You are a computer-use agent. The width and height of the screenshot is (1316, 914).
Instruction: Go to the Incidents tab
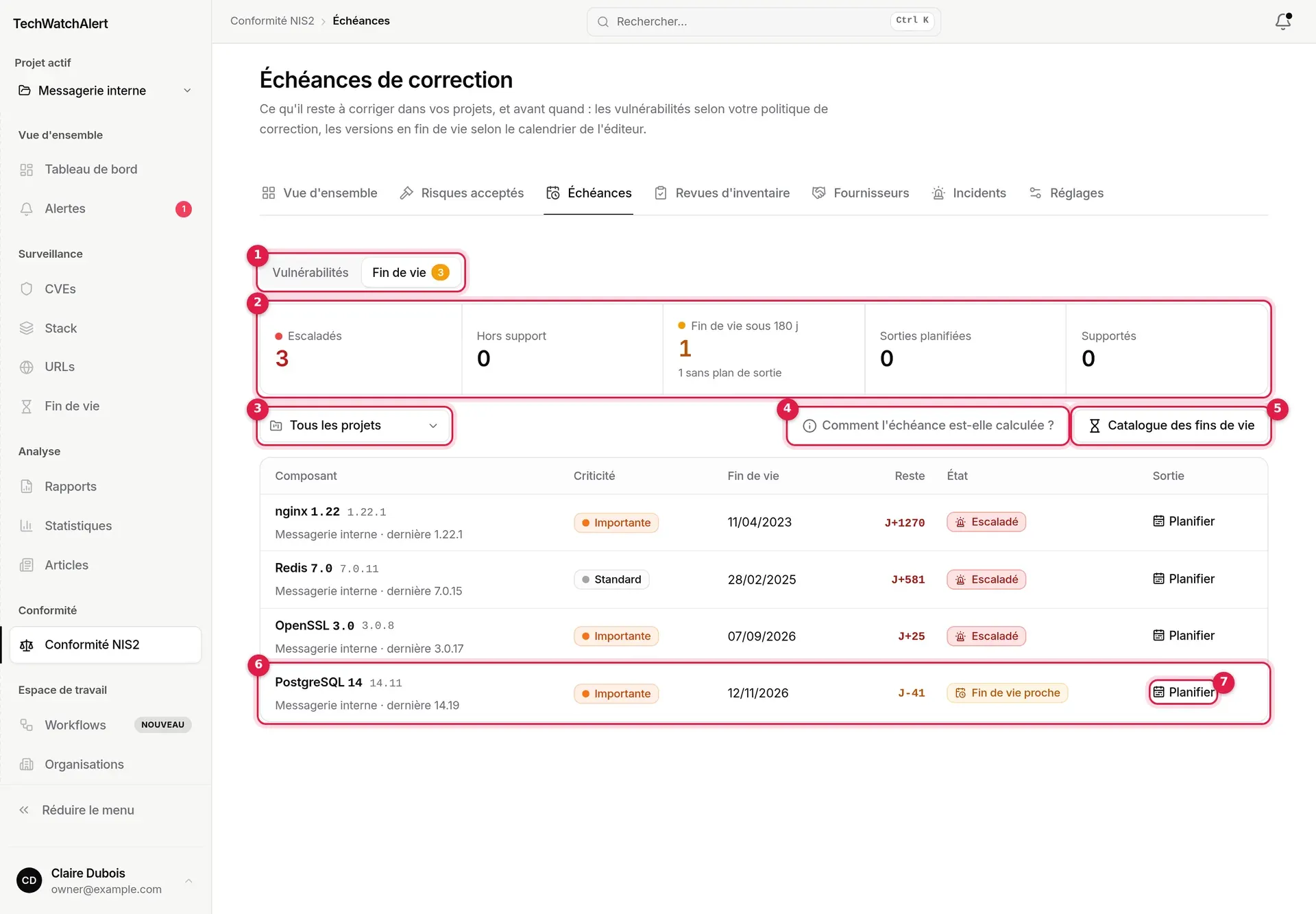[x=968, y=193]
